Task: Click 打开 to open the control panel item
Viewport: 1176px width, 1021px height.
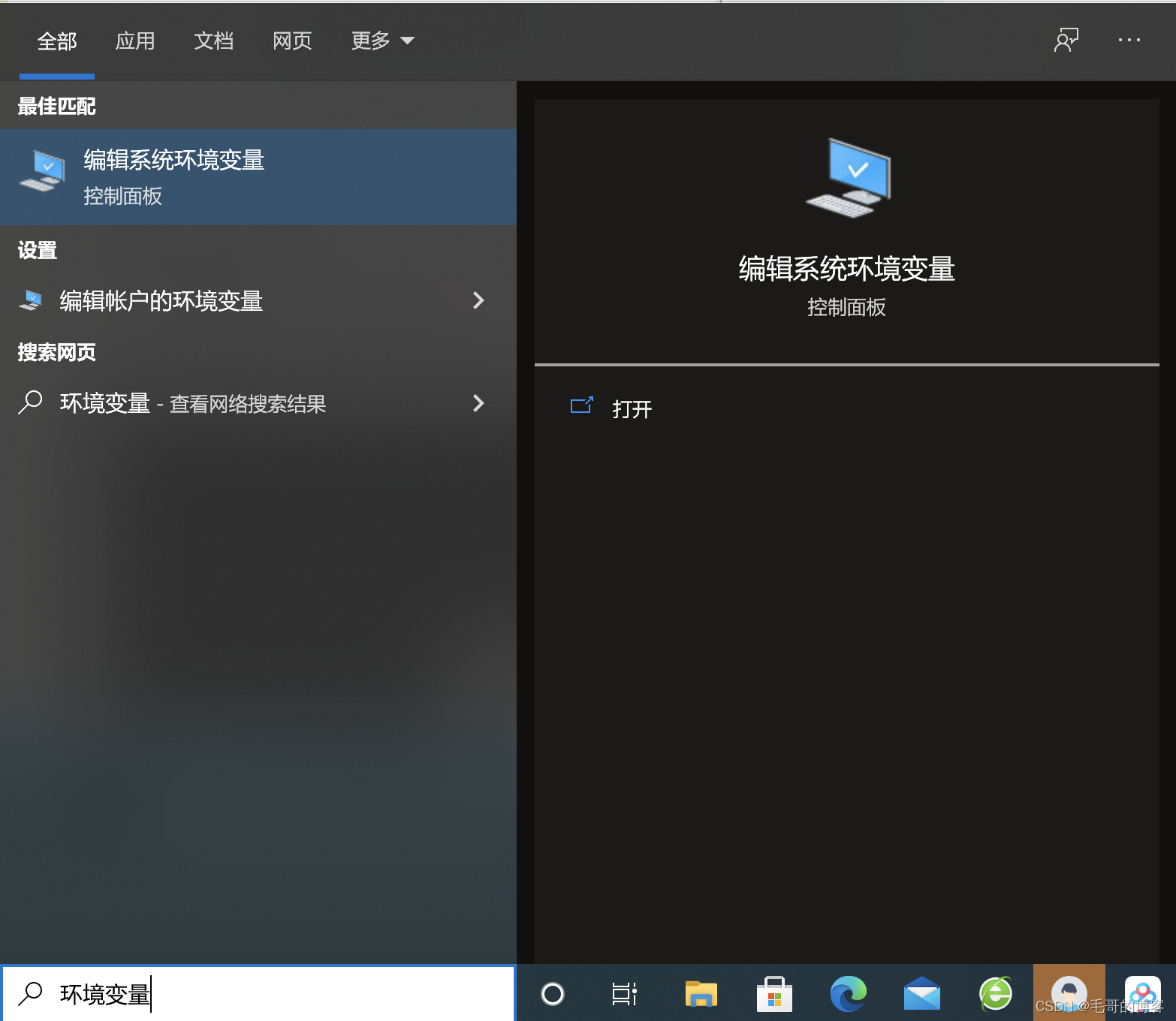Action: coord(632,409)
